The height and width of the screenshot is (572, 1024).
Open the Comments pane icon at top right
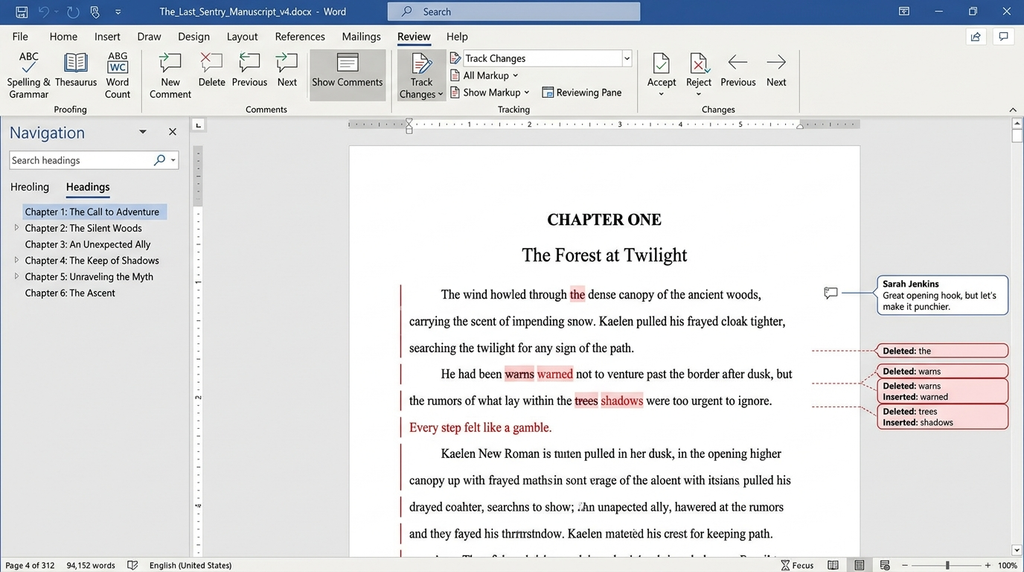coord(1003,37)
